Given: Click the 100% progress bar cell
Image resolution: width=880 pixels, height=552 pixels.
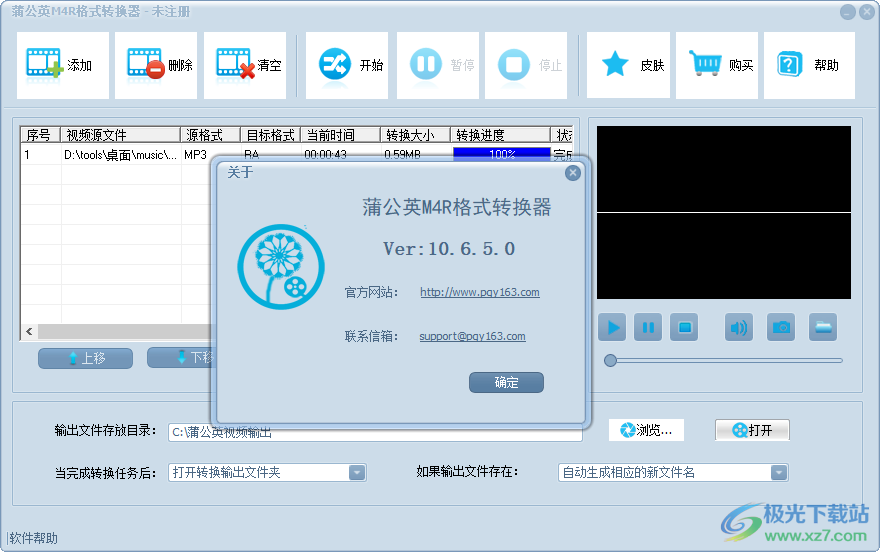Looking at the screenshot, I should click(502, 154).
